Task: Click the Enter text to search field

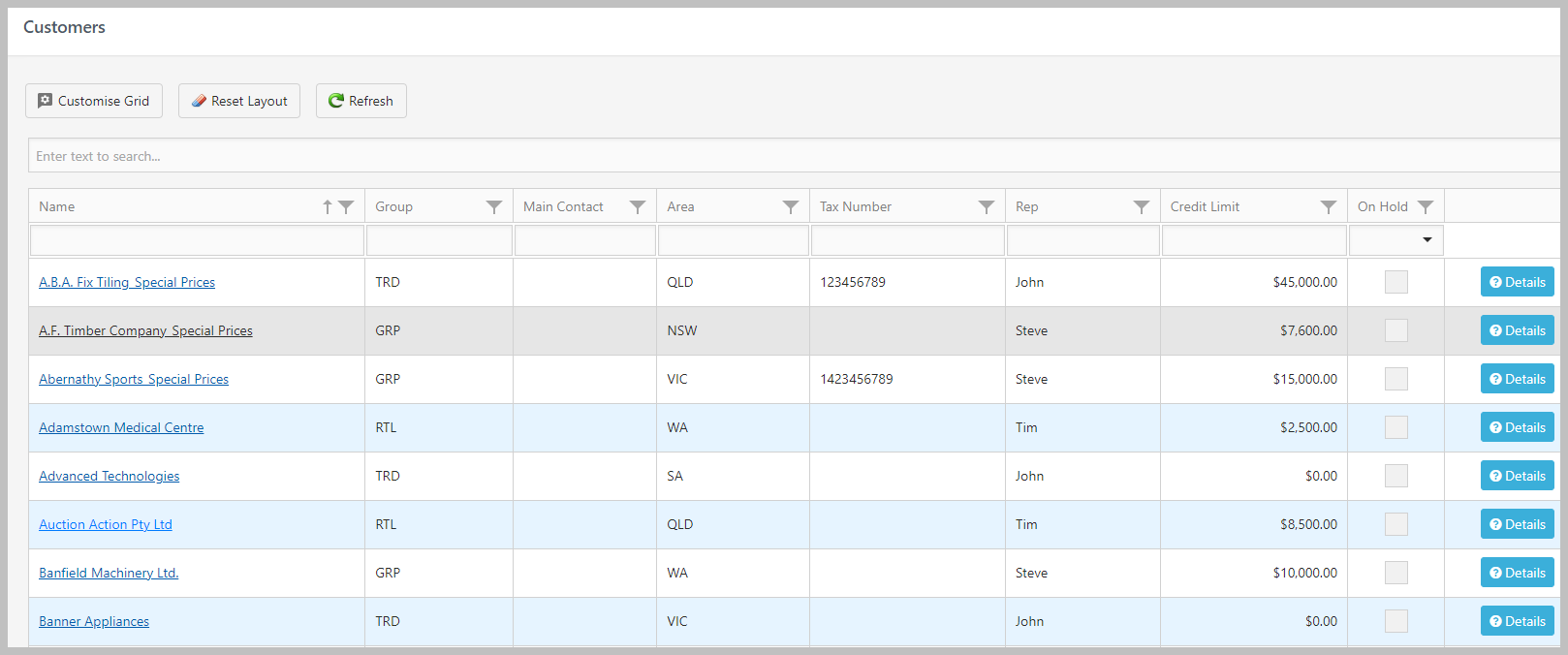Action: (793, 156)
